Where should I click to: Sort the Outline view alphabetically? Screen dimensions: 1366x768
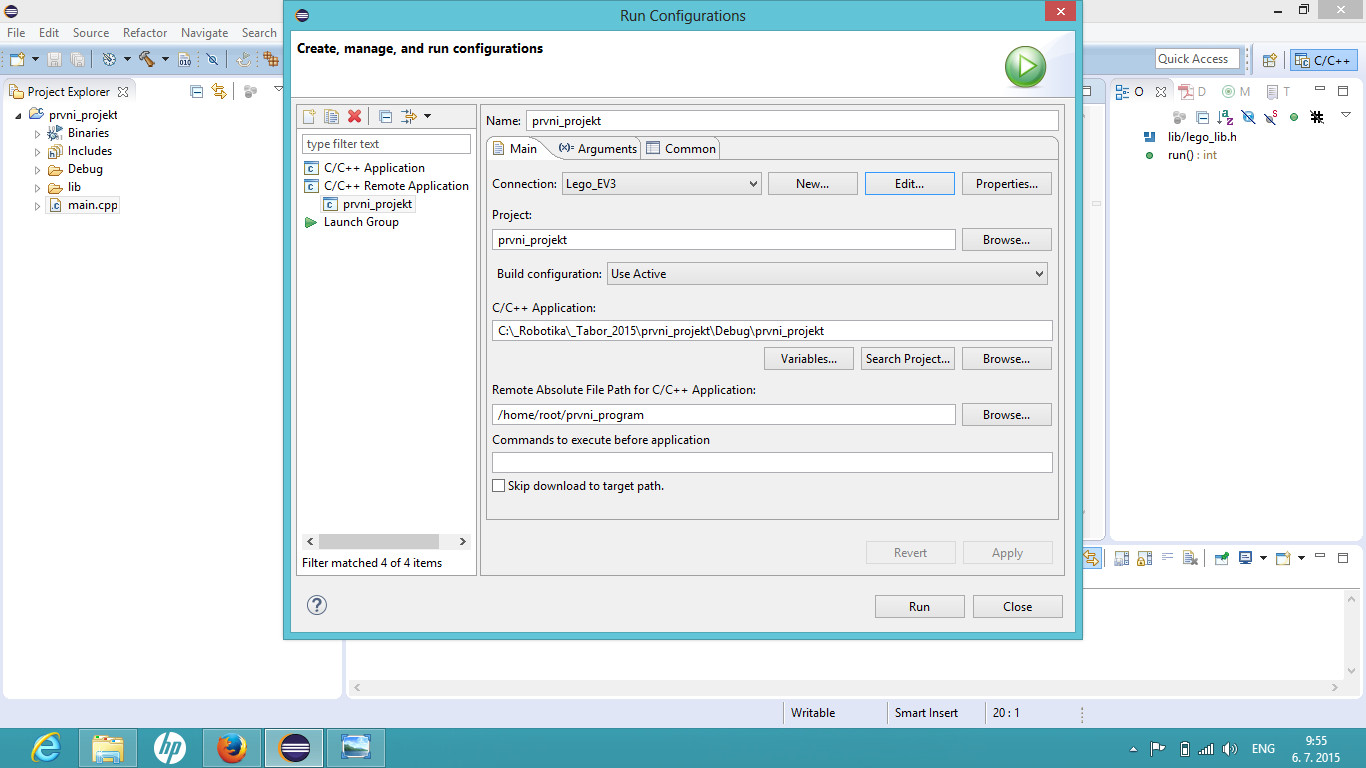1225,117
